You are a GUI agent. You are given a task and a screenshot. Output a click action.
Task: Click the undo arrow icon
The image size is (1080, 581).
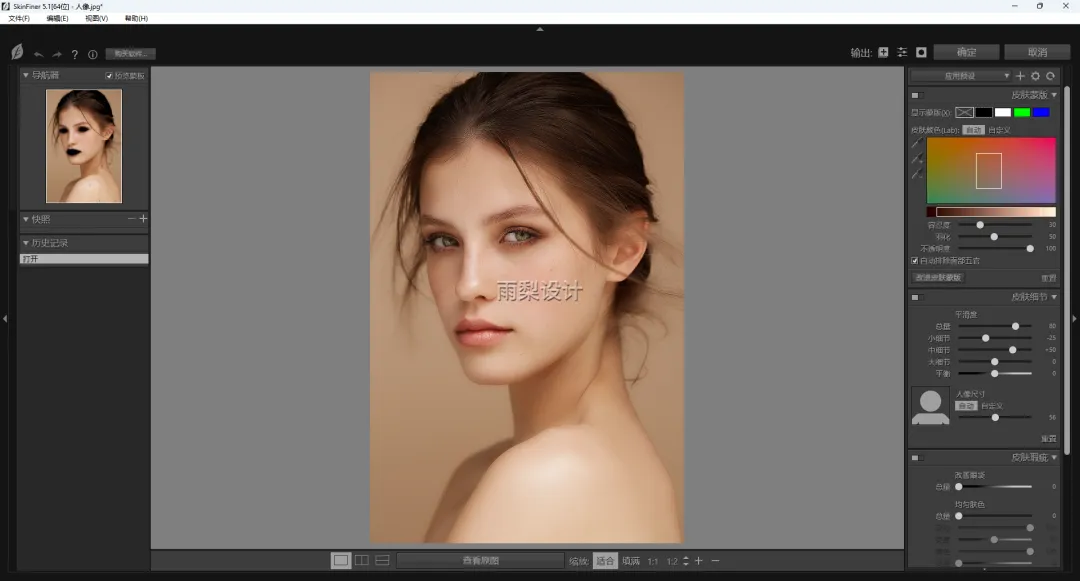pyautogui.click(x=39, y=54)
